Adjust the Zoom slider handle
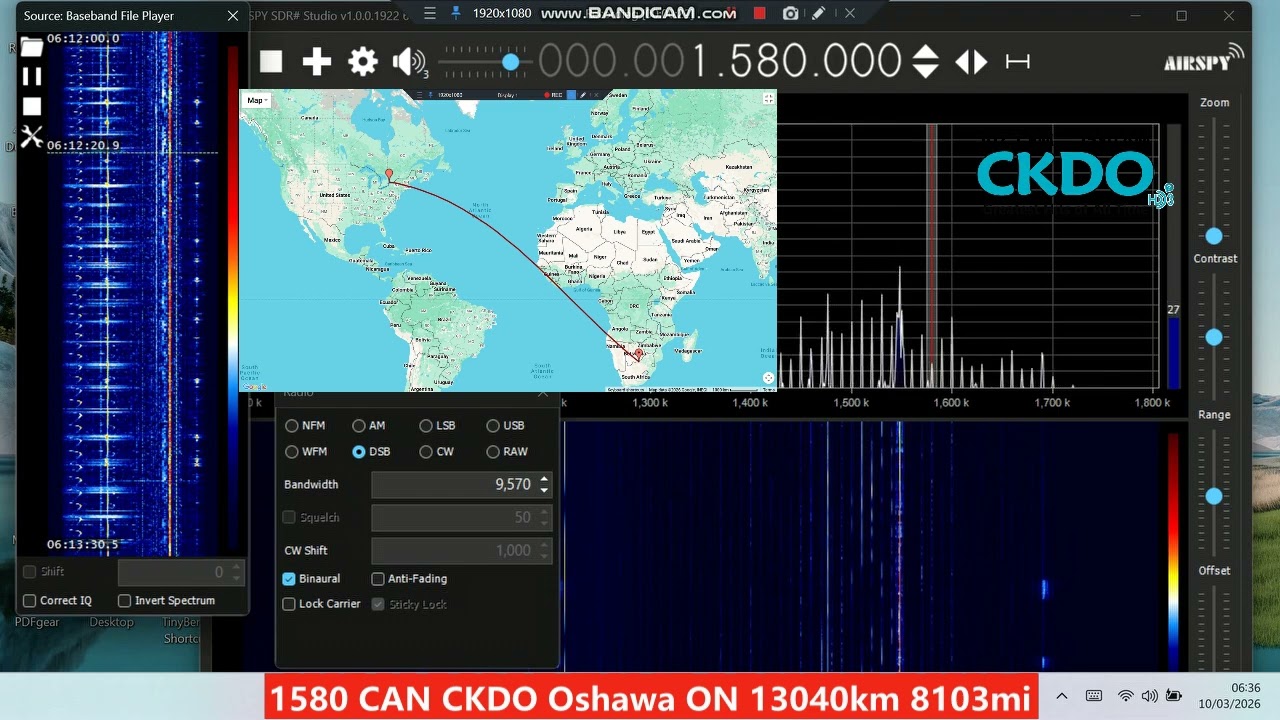The height and width of the screenshot is (720, 1280). (x=1214, y=236)
